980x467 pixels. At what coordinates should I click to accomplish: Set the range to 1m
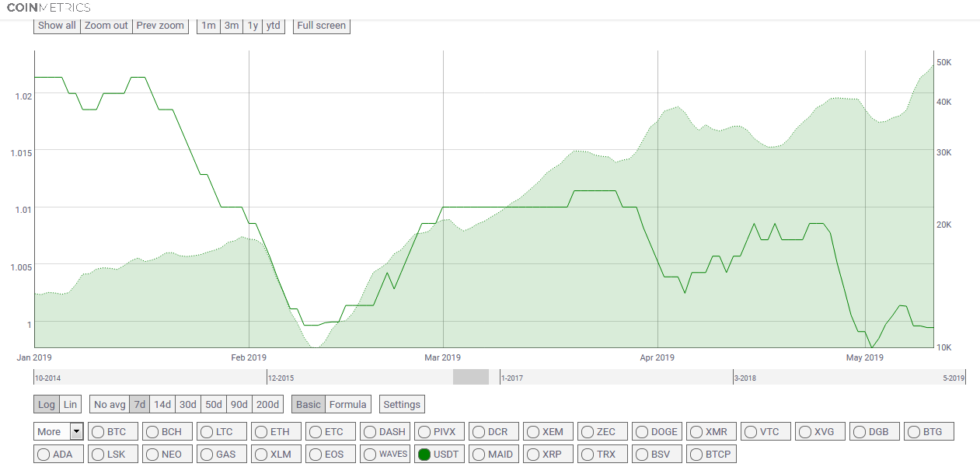208,25
